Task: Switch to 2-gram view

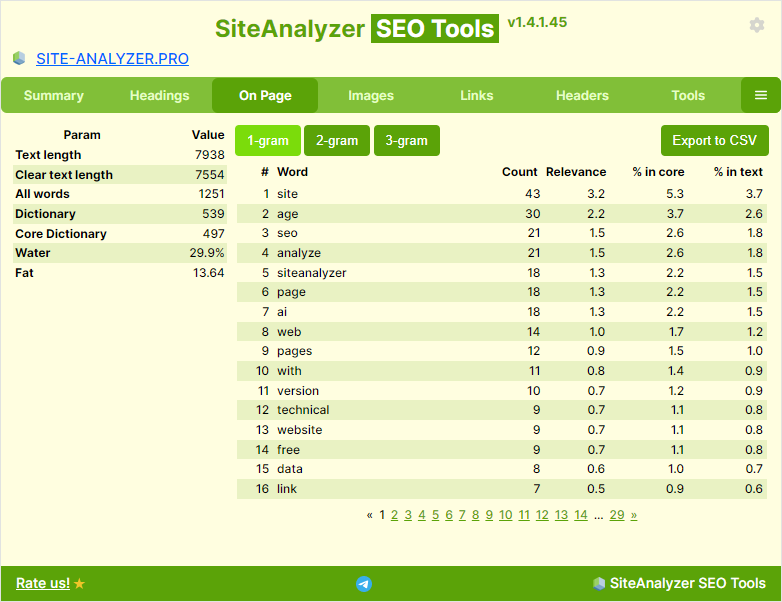Action: point(337,141)
